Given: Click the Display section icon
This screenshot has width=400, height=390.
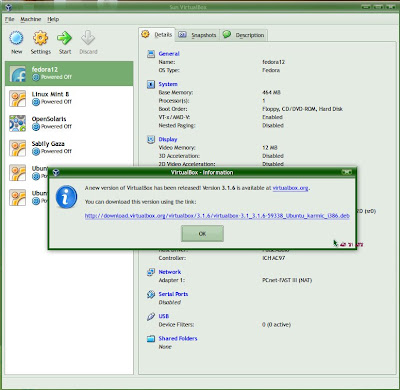Looking at the screenshot, I should click(x=151, y=139).
